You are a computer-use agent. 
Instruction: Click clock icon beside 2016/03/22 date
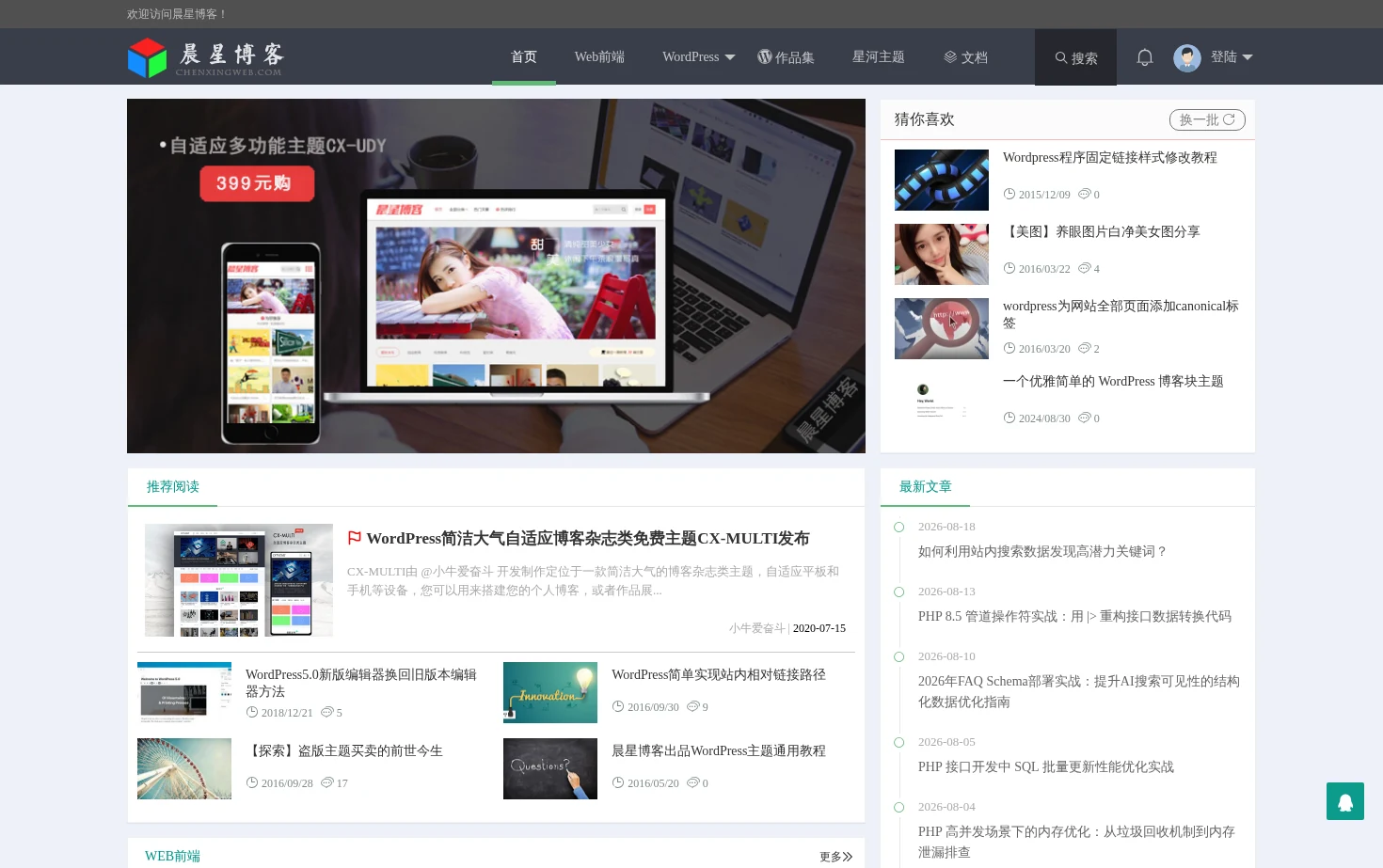coord(1009,268)
